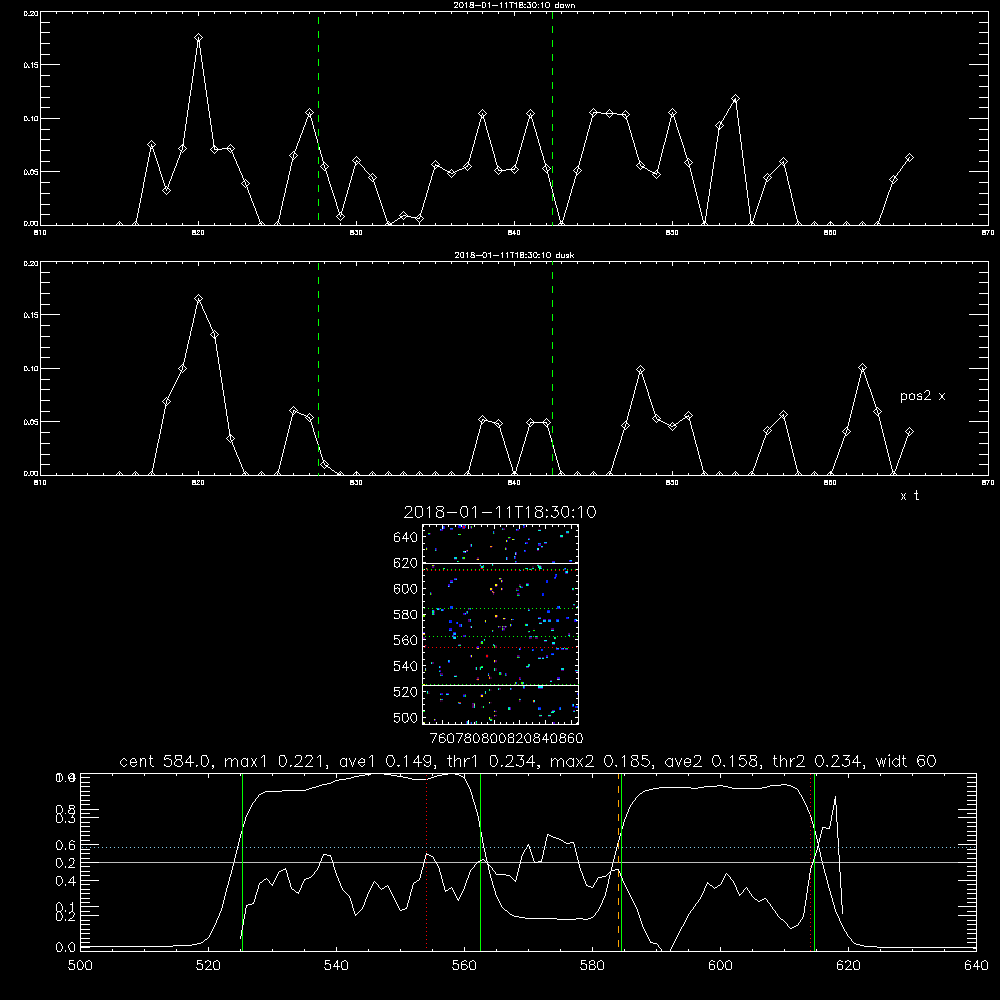Click the left green dashed line in dusk plot
The height and width of the screenshot is (1000, 1000).
pos(319,369)
